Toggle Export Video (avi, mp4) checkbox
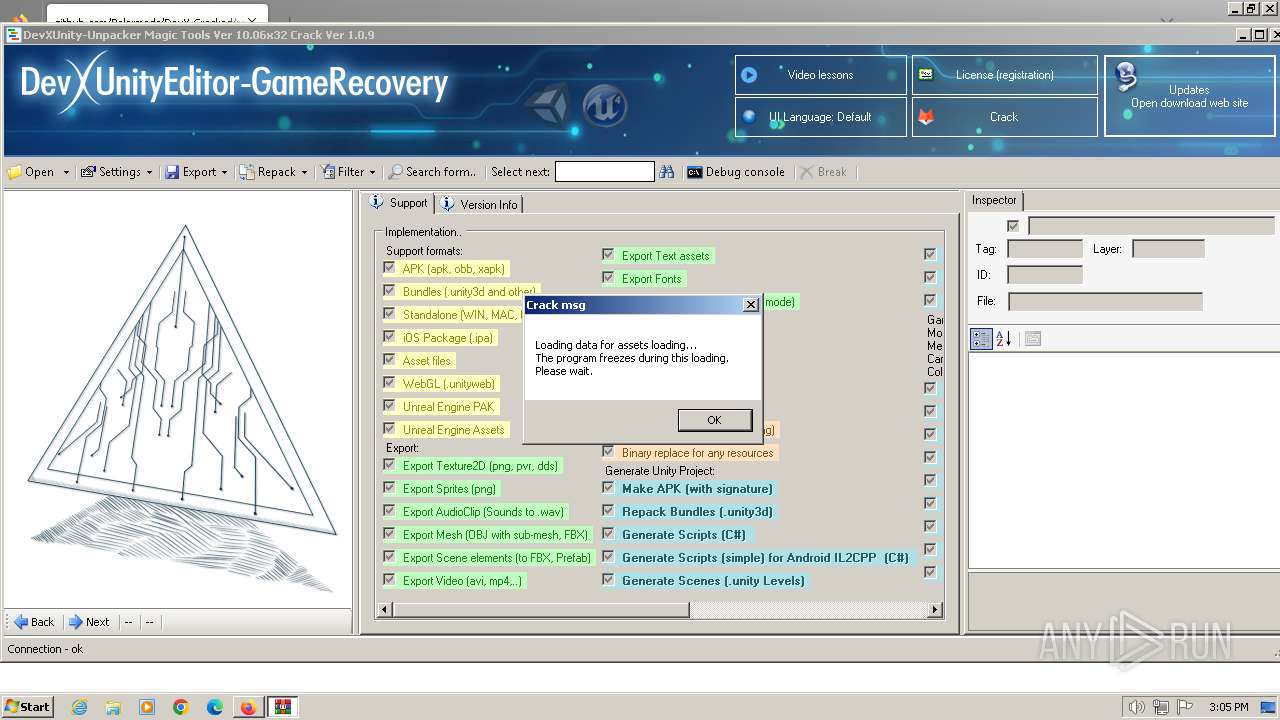 click(389, 580)
